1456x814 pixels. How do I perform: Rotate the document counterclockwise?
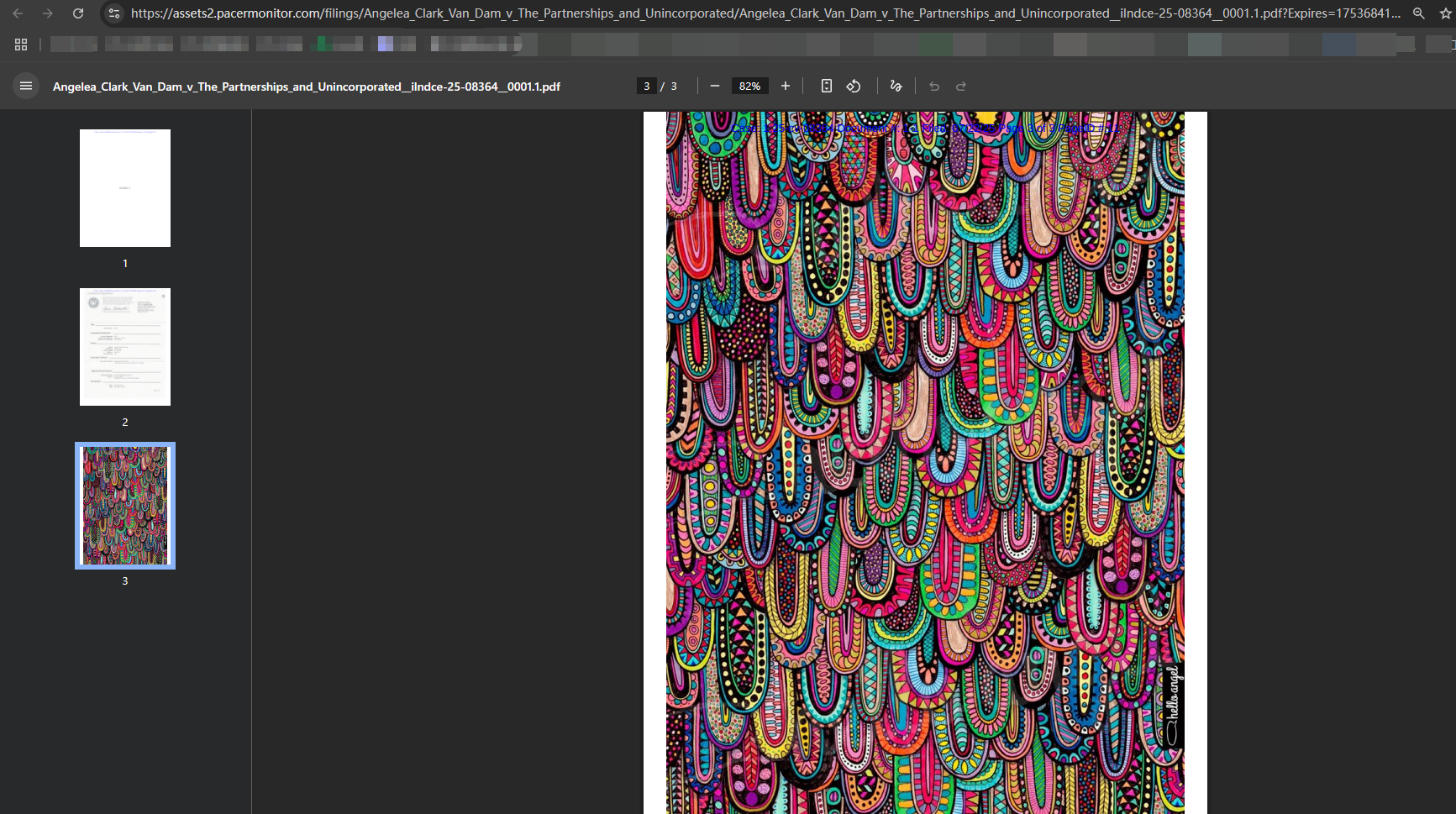point(854,86)
